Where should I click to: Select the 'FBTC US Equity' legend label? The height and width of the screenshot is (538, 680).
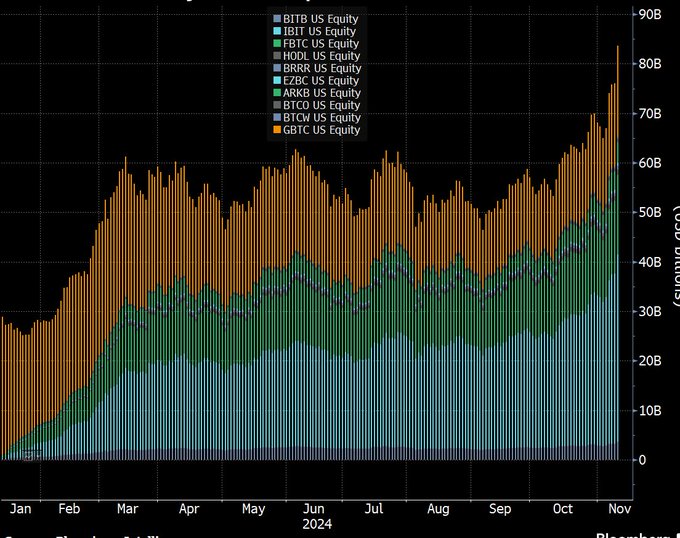321,43
